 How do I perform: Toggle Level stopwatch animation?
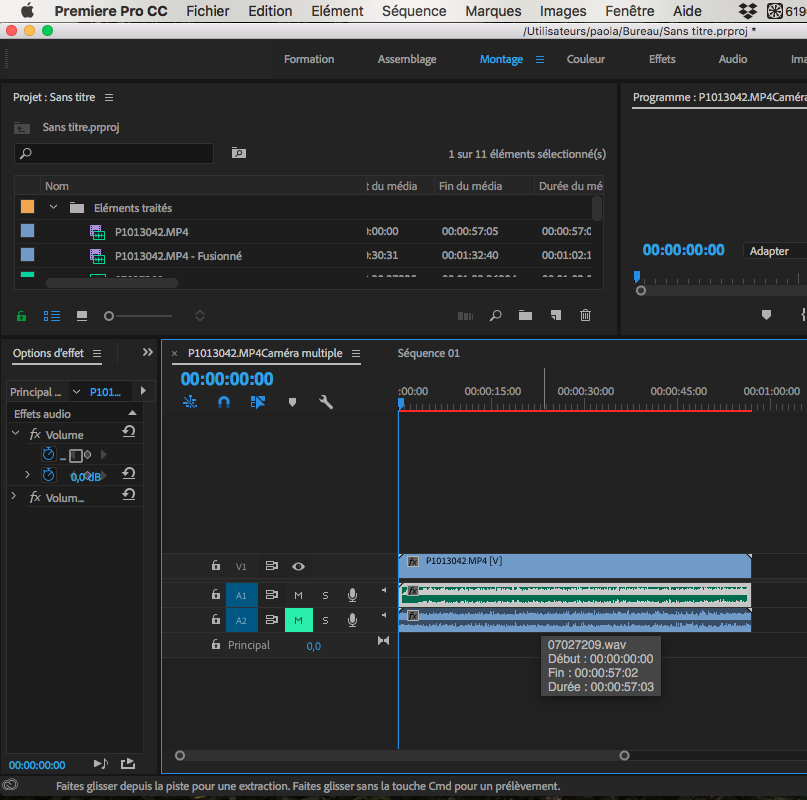pyautogui.click(x=48, y=475)
